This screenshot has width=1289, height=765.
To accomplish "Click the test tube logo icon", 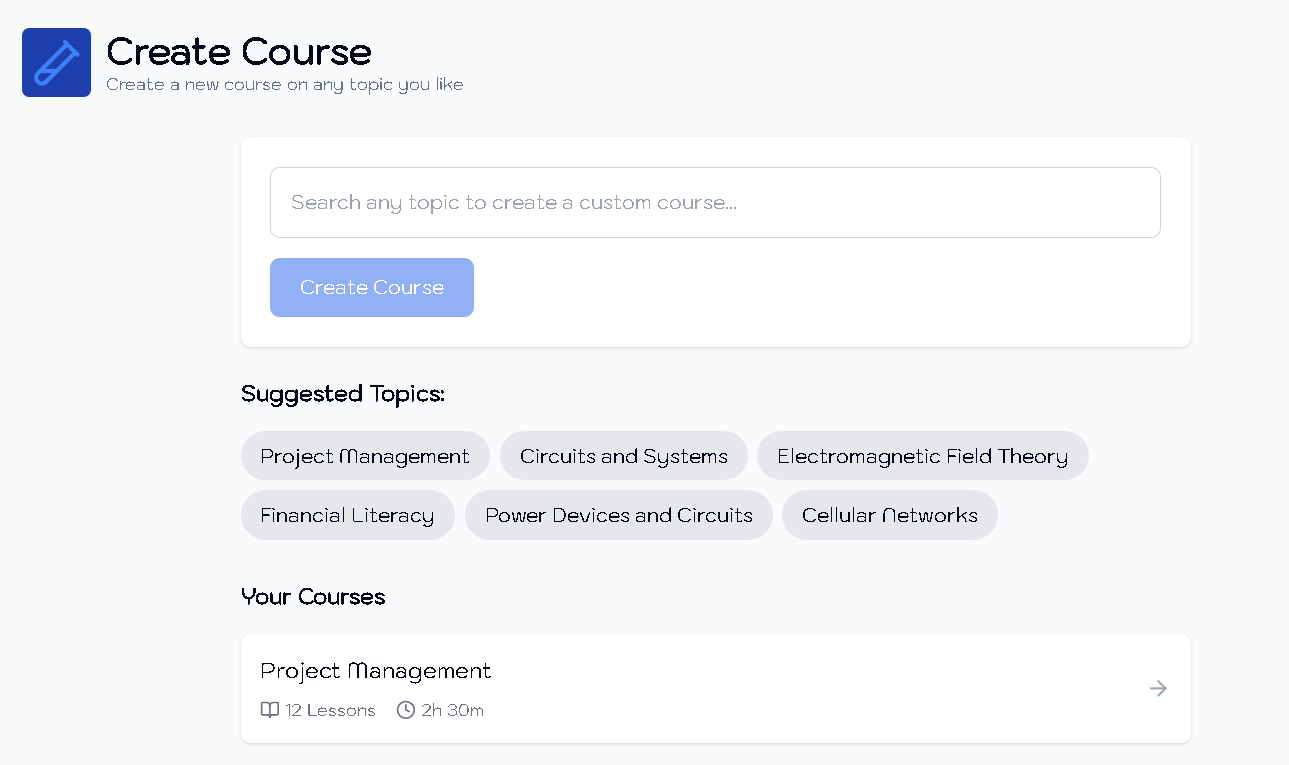I will click(56, 62).
